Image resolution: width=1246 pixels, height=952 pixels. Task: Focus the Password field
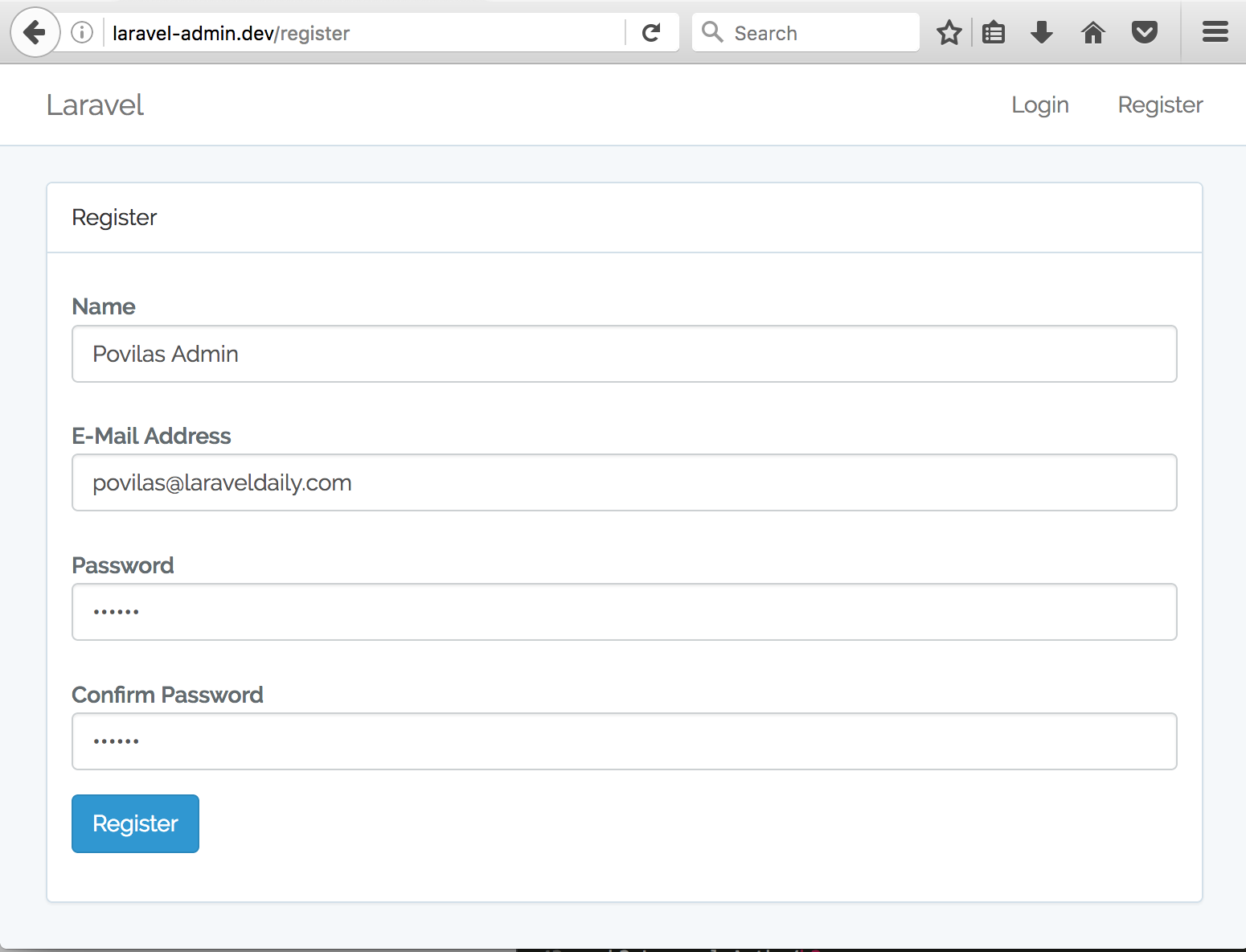623,612
